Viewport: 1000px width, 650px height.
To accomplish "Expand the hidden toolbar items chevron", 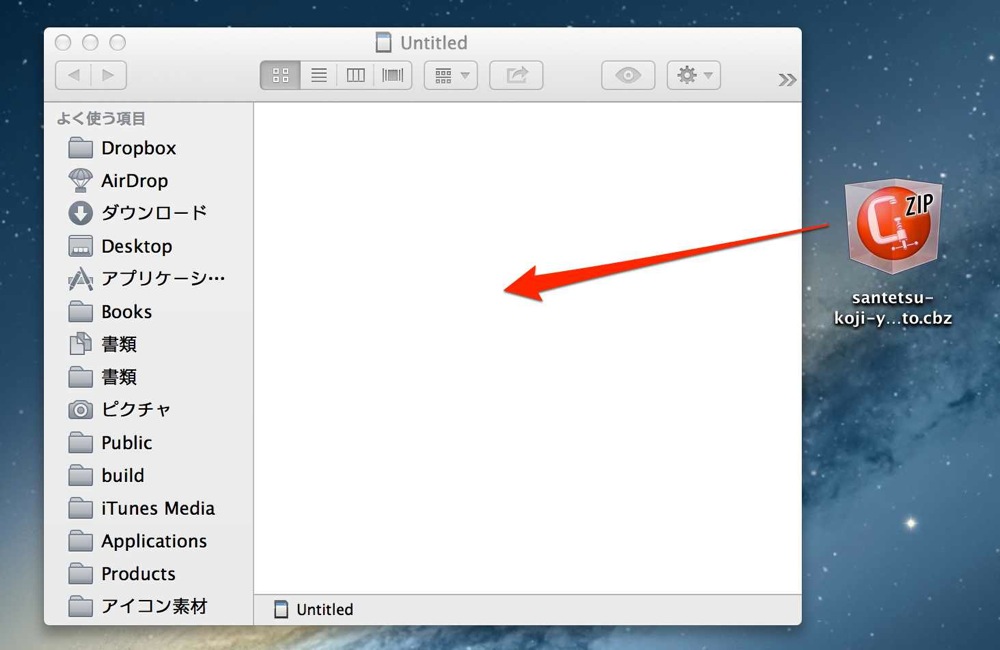I will pyautogui.click(x=787, y=80).
